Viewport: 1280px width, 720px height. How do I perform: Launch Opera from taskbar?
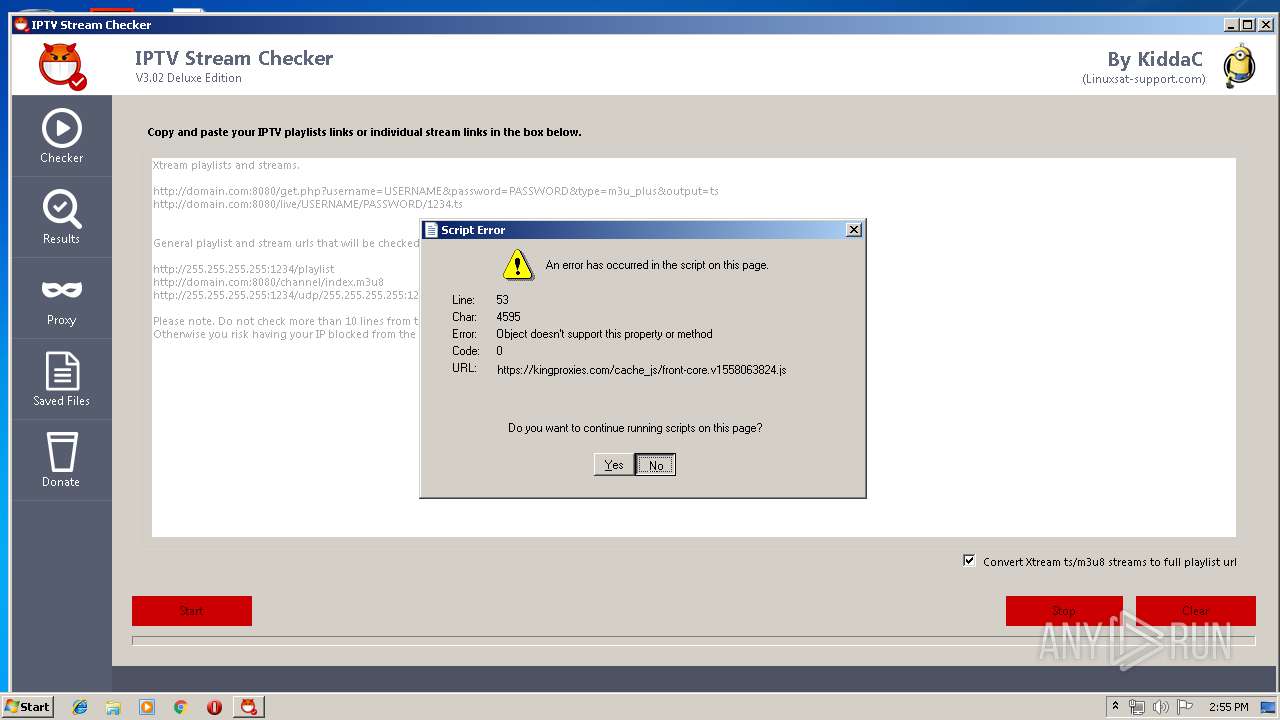[x=214, y=707]
